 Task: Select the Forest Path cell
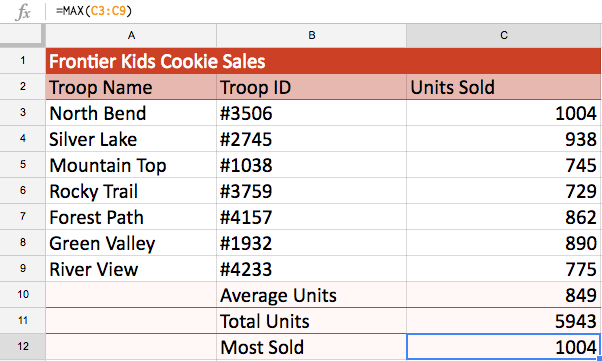[131, 217]
